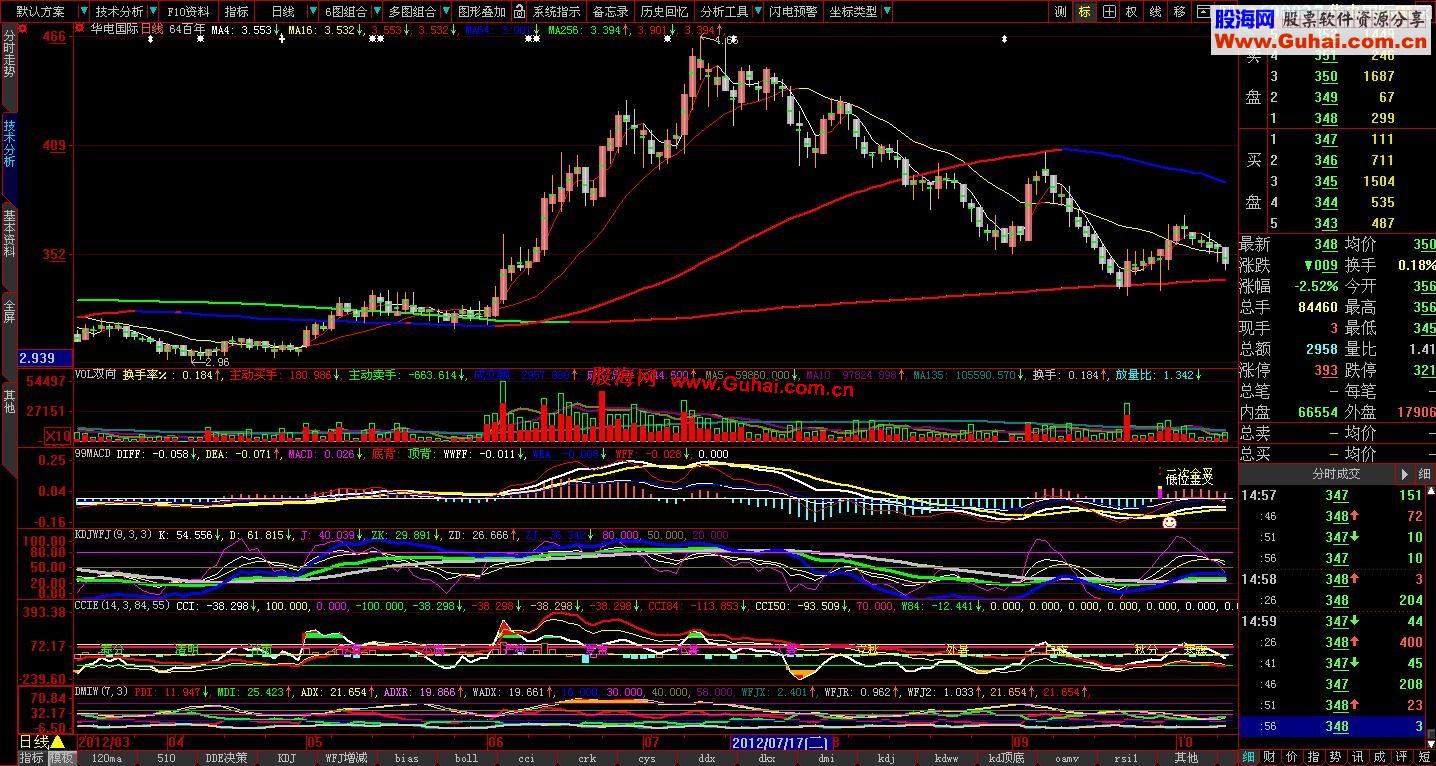
Task: Click the window box icon after 移
Action: tap(1203, 12)
